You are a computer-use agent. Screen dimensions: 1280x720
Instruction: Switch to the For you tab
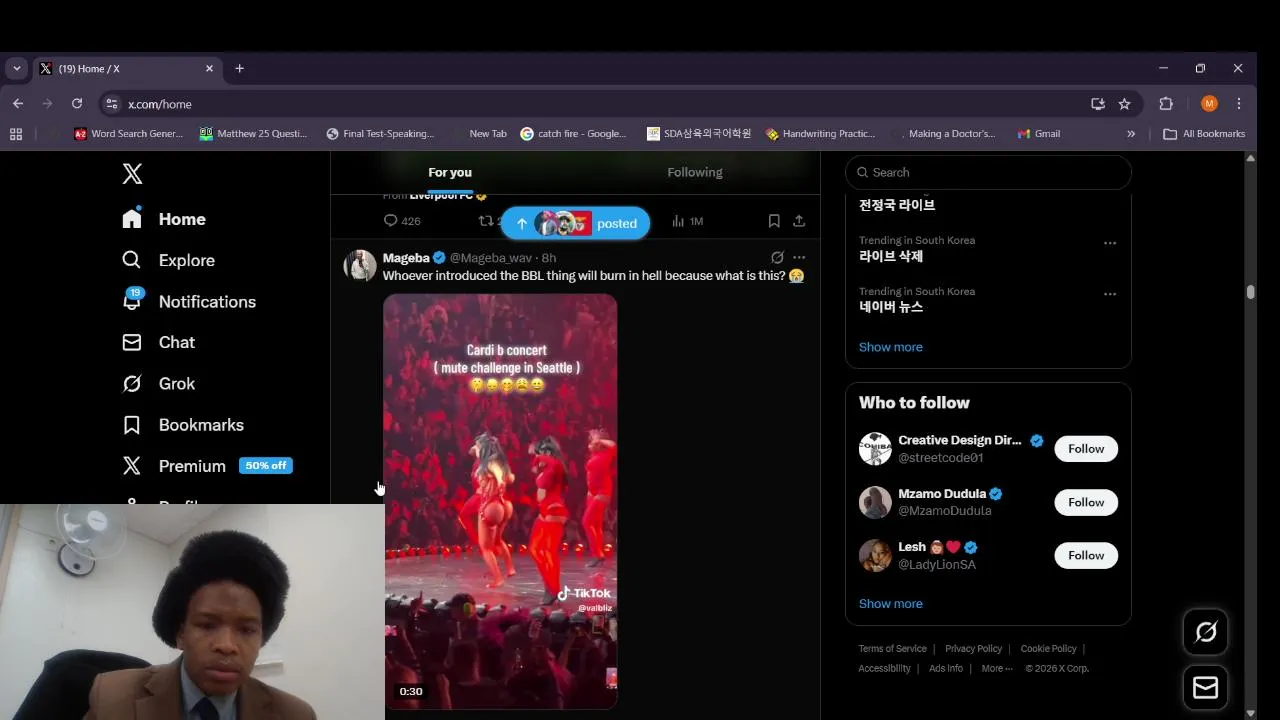(x=450, y=172)
